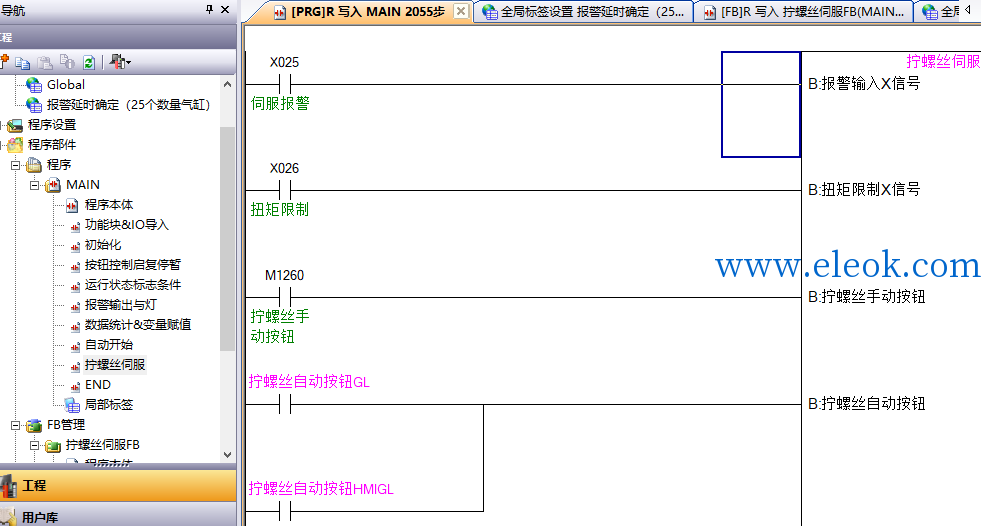
Task: Click the navigation tree scrollbar down arrow
Action: pyautogui.click(x=228, y=455)
